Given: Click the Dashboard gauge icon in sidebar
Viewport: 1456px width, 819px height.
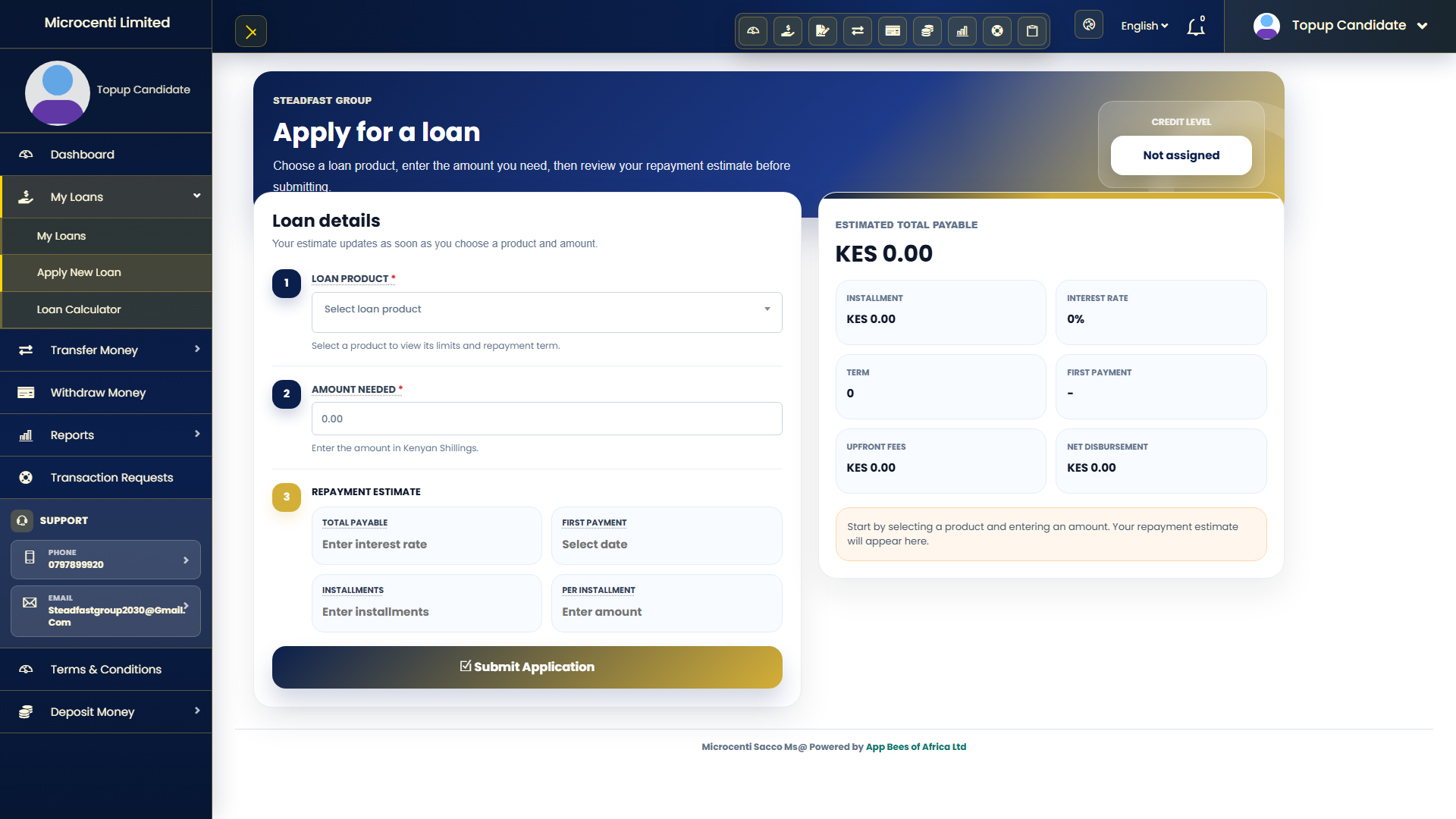Looking at the screenshot, I should (26, 155).
